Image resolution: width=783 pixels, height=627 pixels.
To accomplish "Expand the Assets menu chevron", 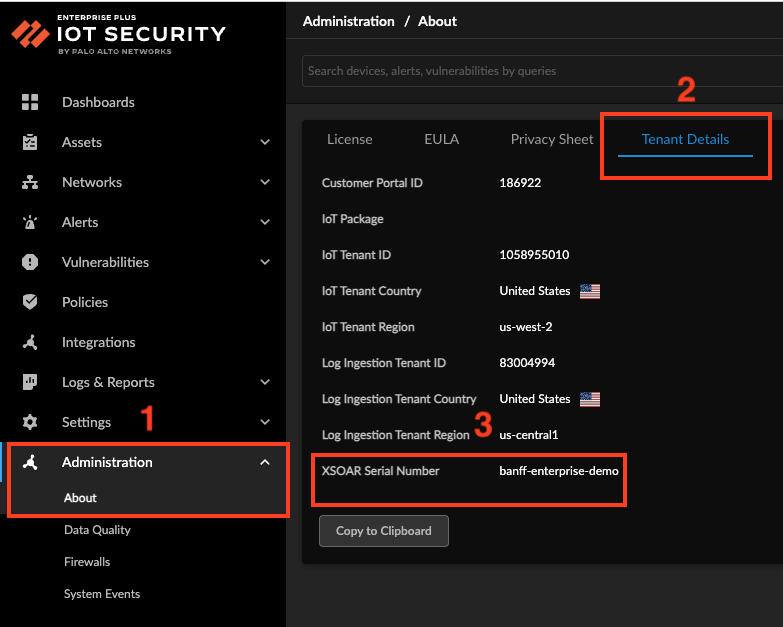I will 265,142.
